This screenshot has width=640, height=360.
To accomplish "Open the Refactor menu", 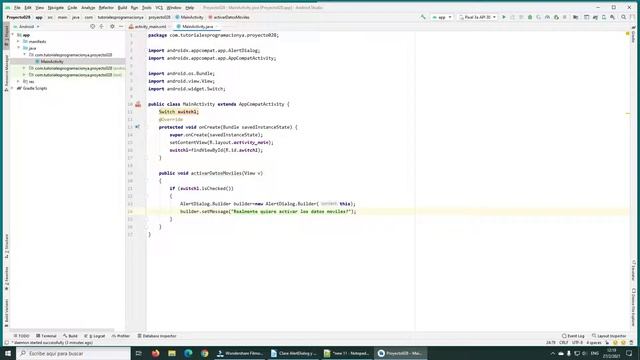I will click(x=106, y=8).
